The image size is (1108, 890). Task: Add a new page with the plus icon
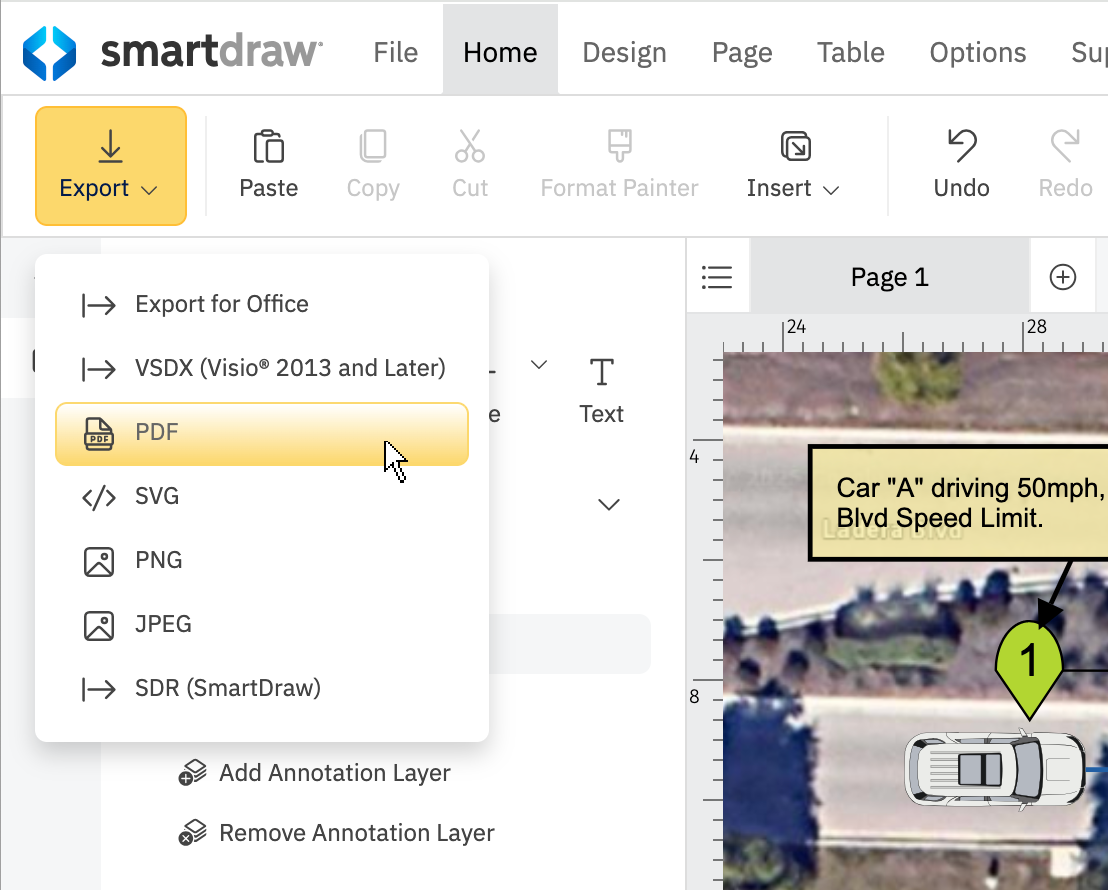tap(1062, 276)
